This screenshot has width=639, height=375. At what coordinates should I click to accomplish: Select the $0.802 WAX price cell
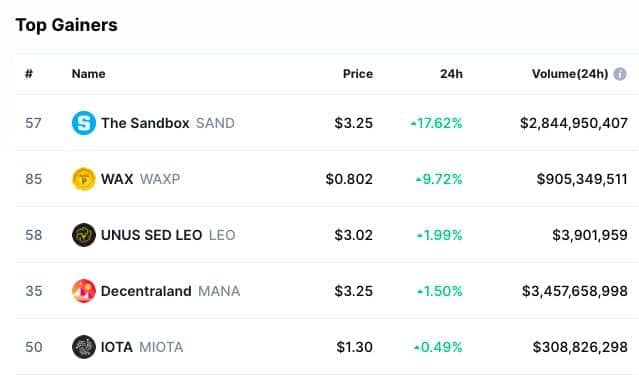pos(349,179)
